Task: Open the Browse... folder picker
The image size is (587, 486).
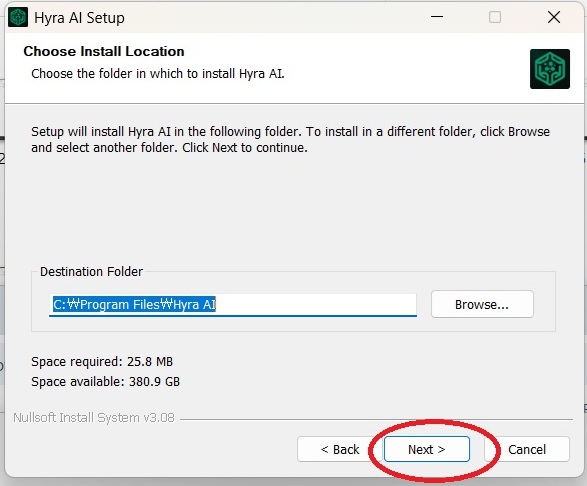Action: 482,304
